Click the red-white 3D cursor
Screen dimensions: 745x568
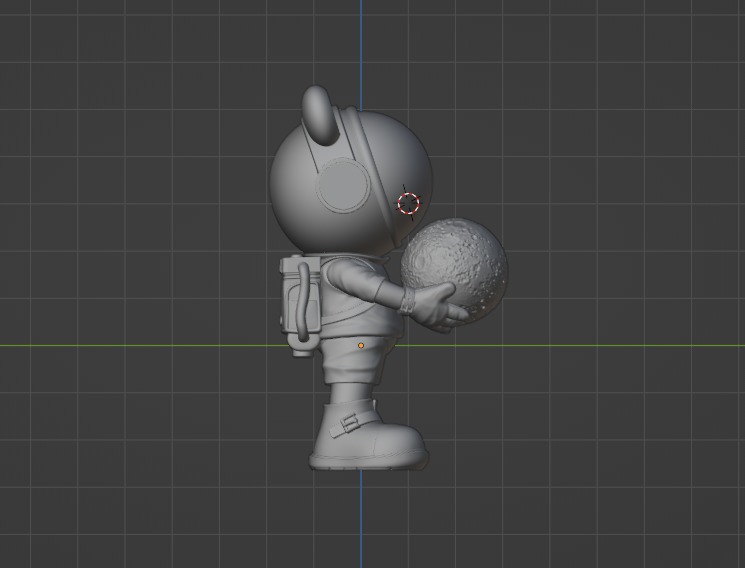pos(408,203)
